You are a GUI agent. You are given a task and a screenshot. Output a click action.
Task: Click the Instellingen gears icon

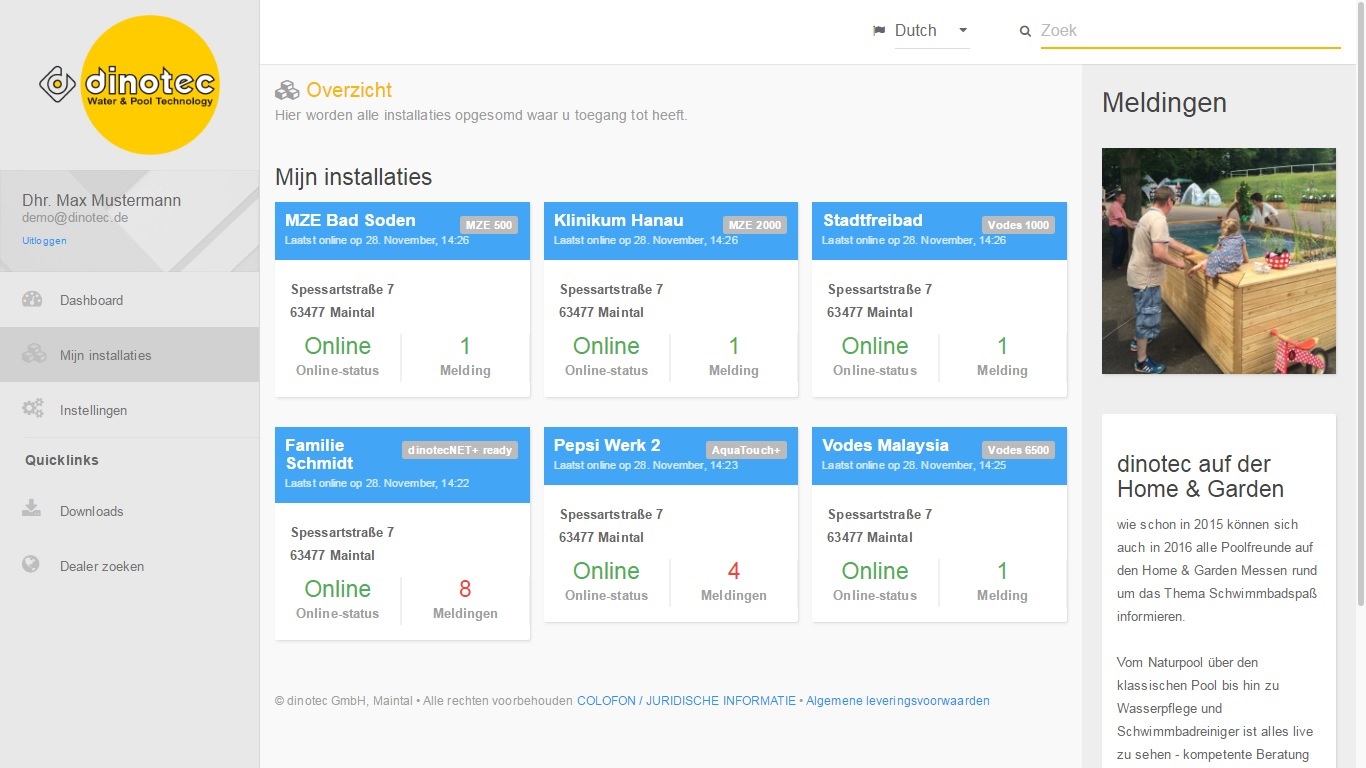(x=33, y=409)
